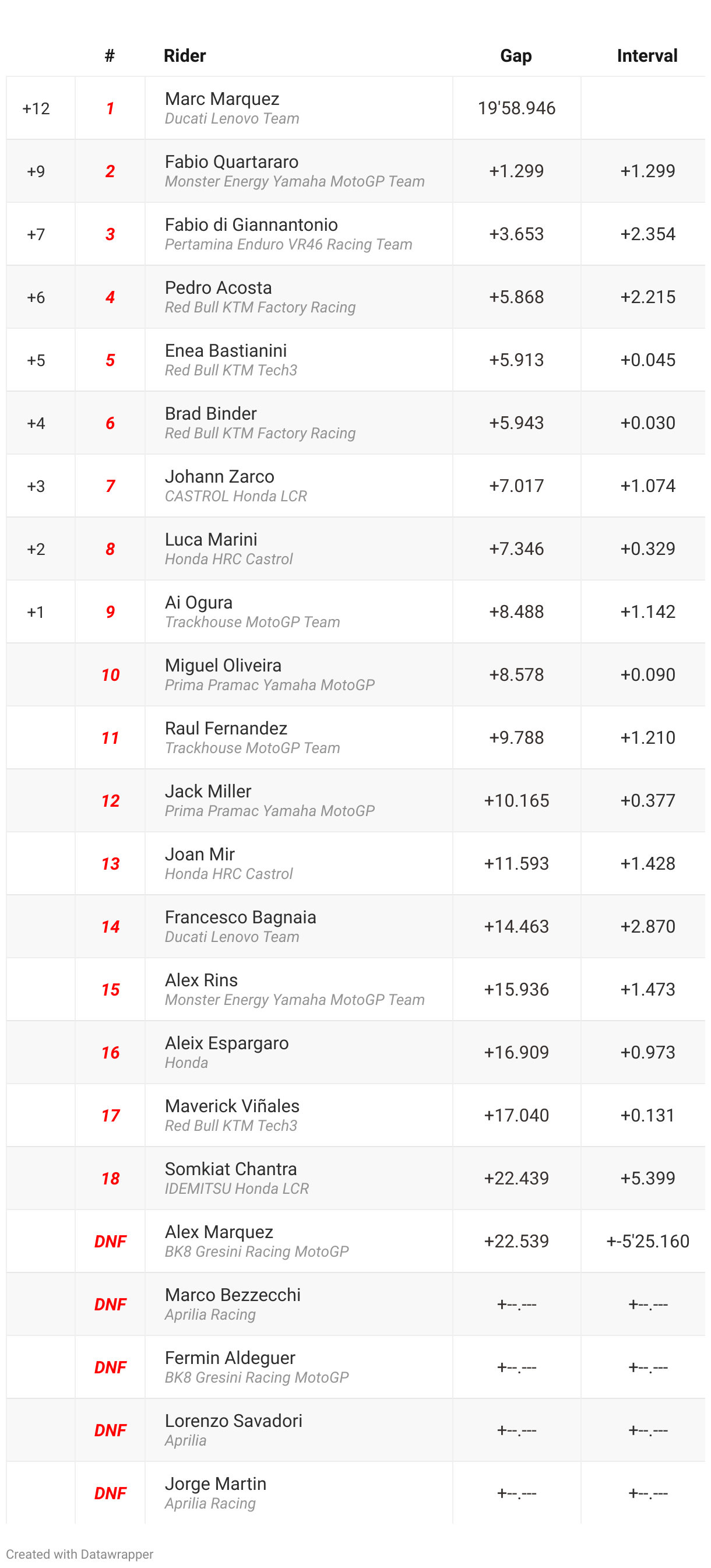Click the Rider column header
The height and width of the screenshot is (1568, 711).
184,55
